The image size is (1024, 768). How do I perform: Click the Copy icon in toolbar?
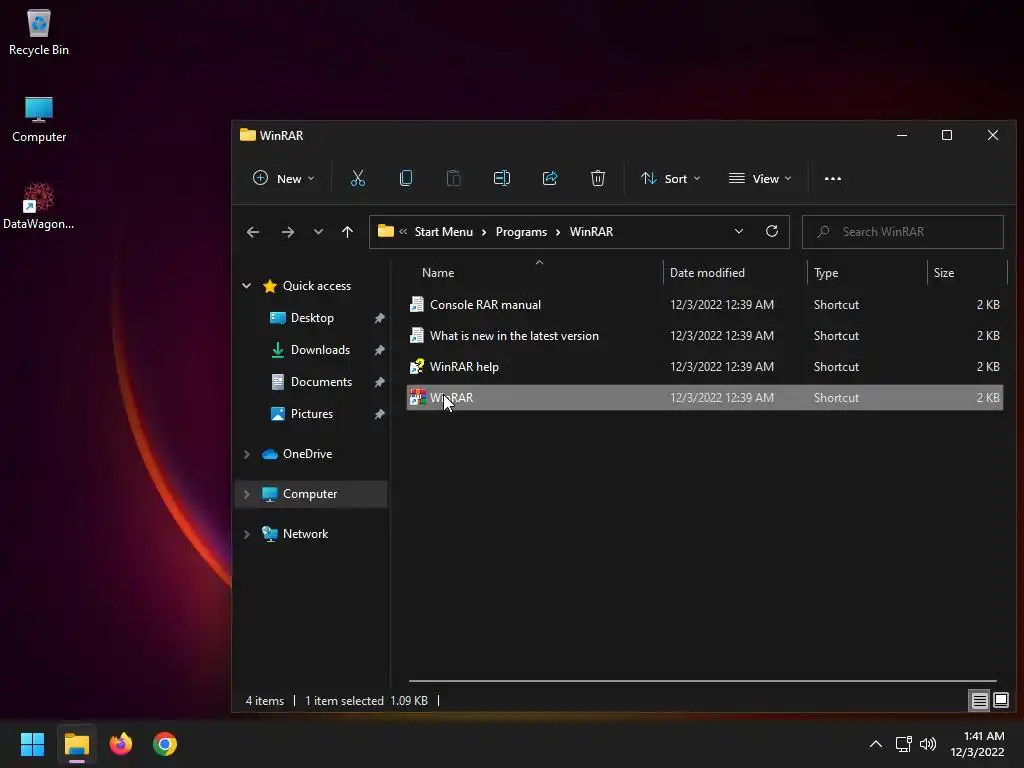(x=406, y=178)
